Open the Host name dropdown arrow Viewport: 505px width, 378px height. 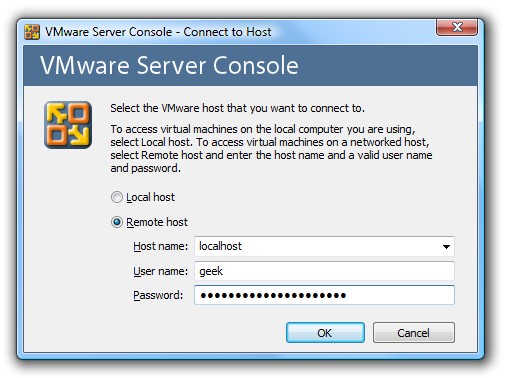coord(446,247)
